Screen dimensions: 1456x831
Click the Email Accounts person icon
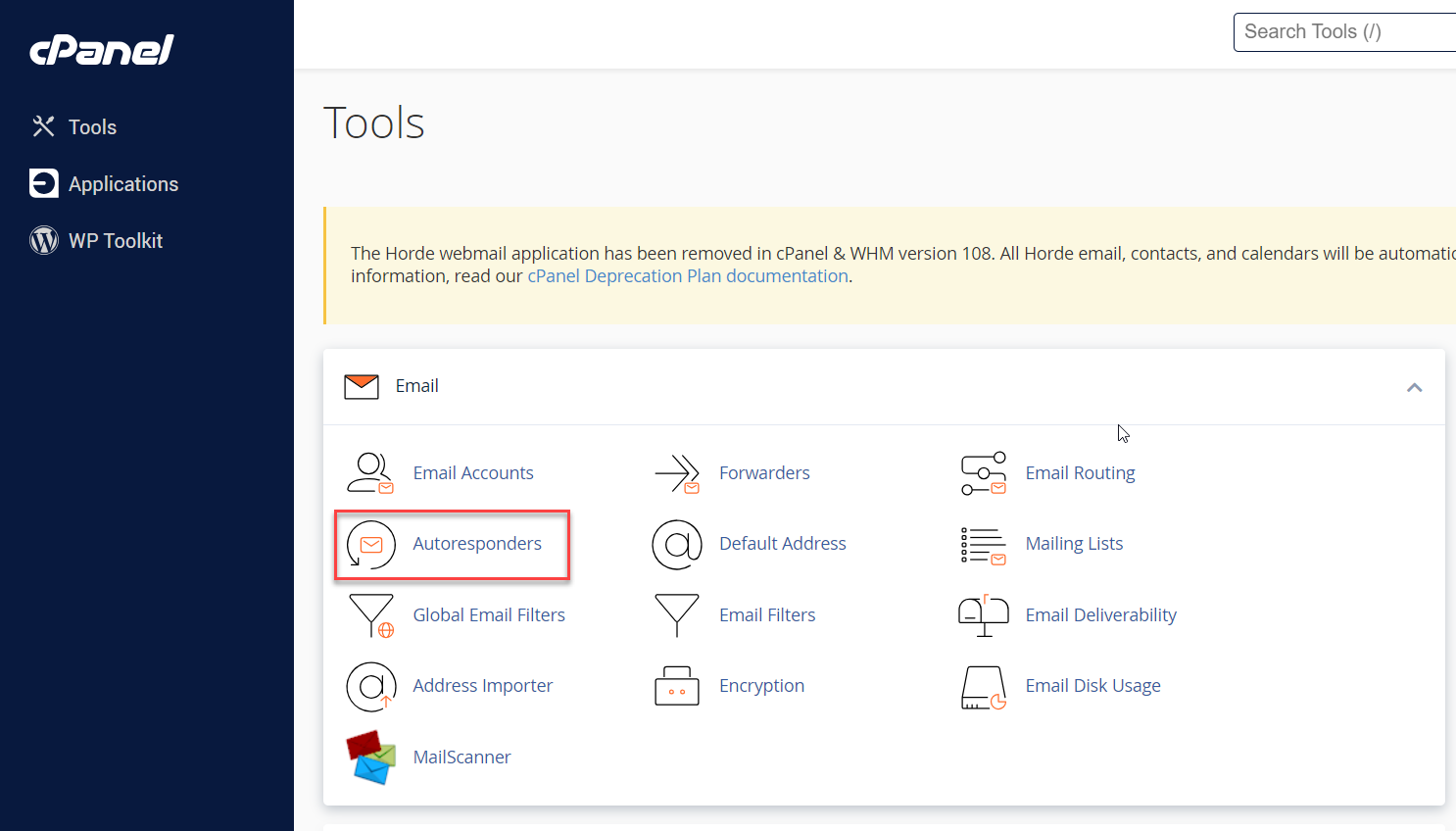pos(370,473)
